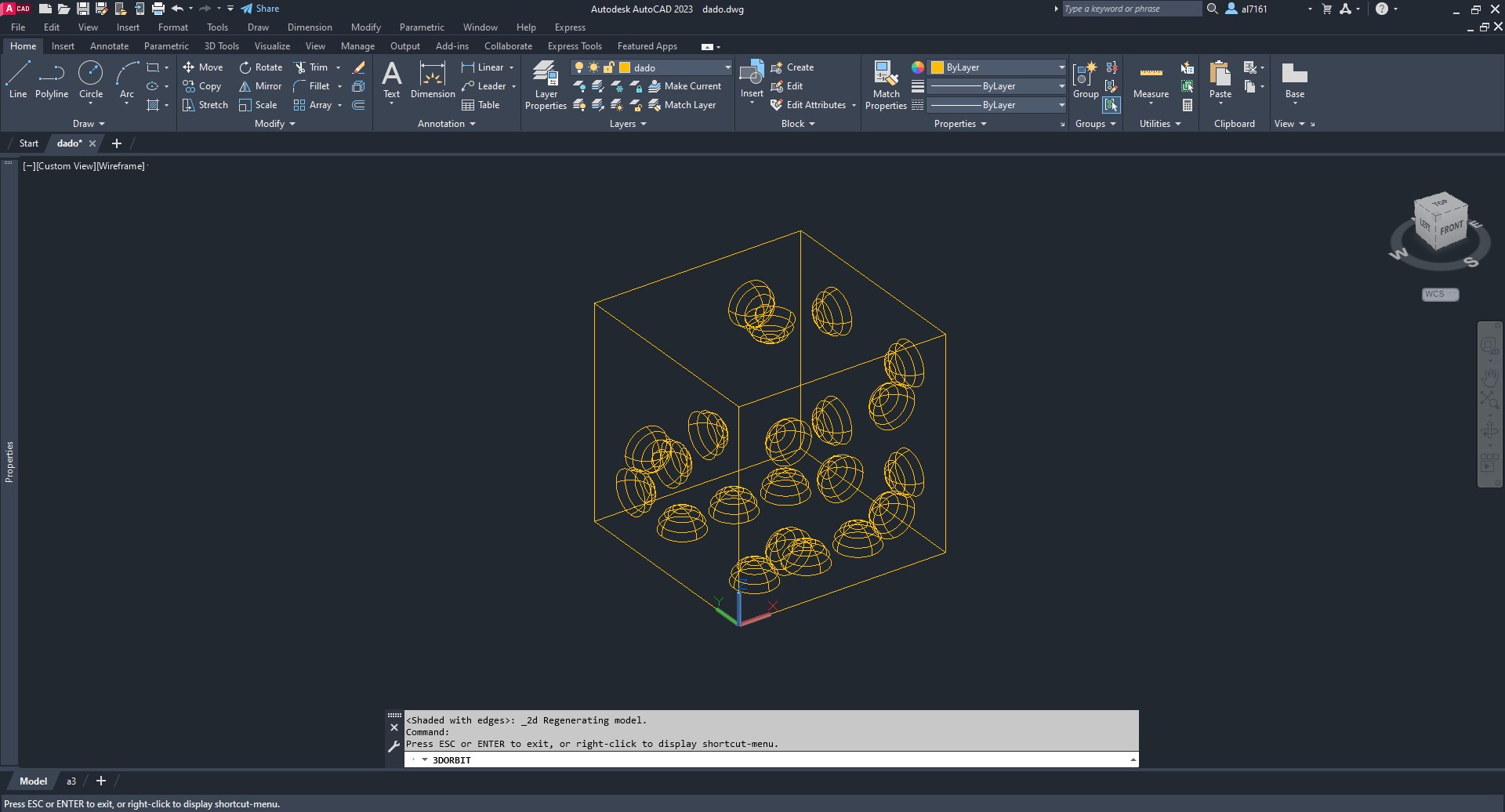Click the Save icon in quick access toolbar
This screenshot has width=1505, height=812.
pyautogui.click(x=82, y=9)
